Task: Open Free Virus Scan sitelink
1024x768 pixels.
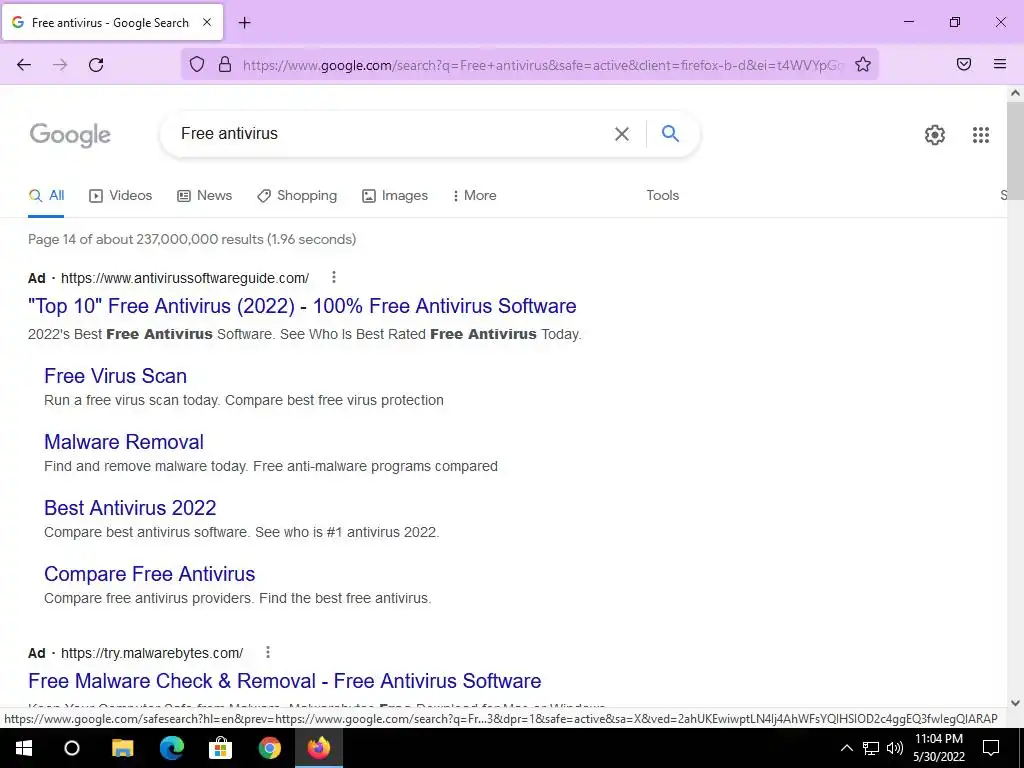Action: point(116,376)
